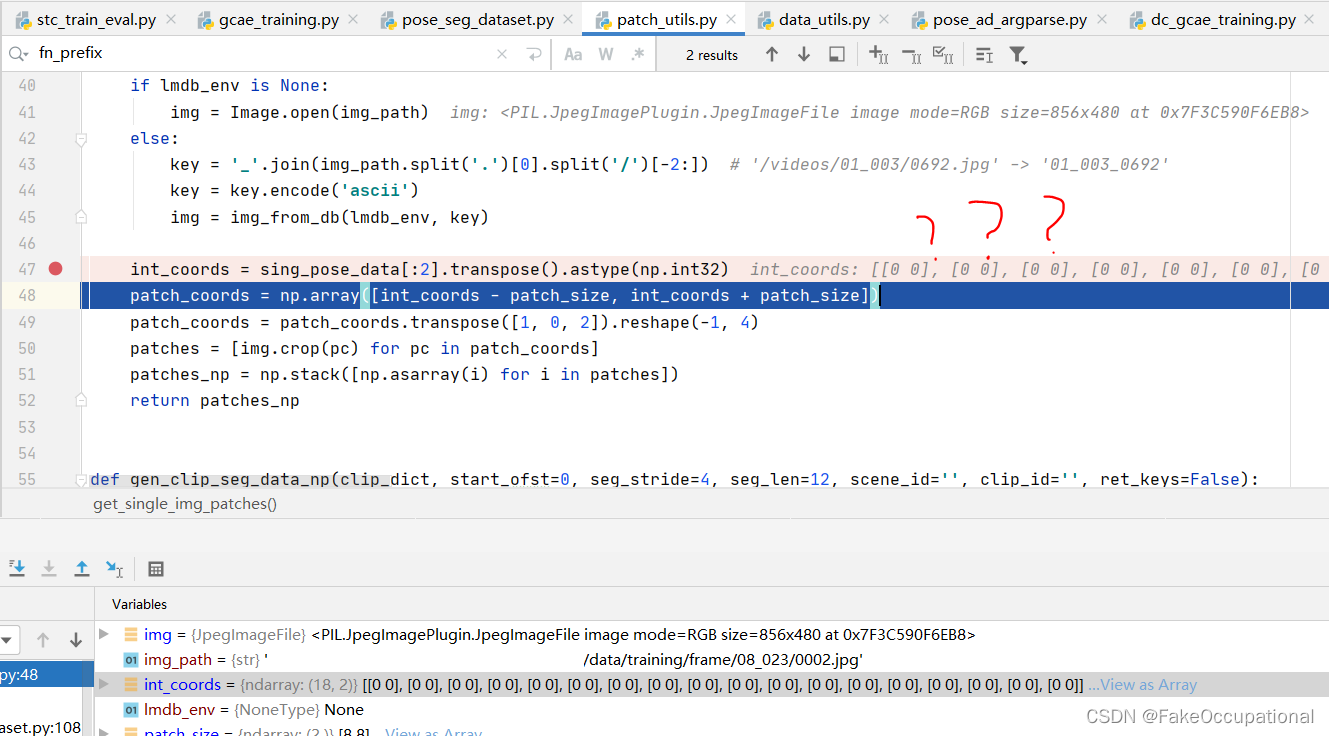The image size is (1329, 736).
Task: Click the '2 results' search count text
Action: tap(712, 55)
